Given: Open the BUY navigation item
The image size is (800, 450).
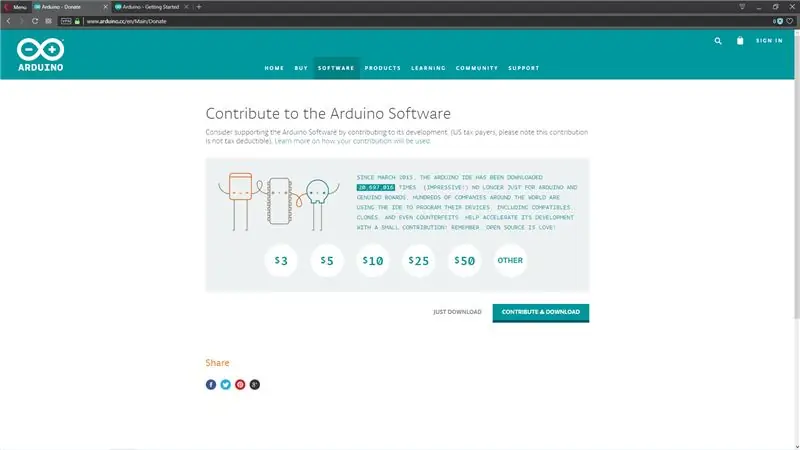Looking at the screenshot, I should coord(301,68).
